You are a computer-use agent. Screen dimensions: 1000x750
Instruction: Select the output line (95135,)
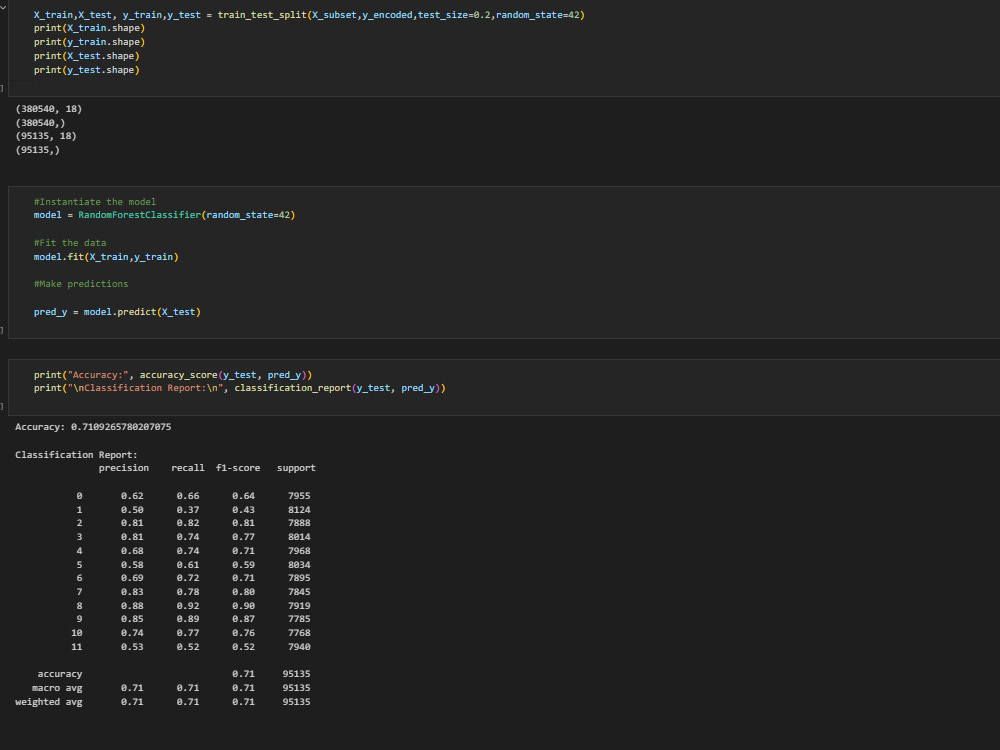click(38, 150)
